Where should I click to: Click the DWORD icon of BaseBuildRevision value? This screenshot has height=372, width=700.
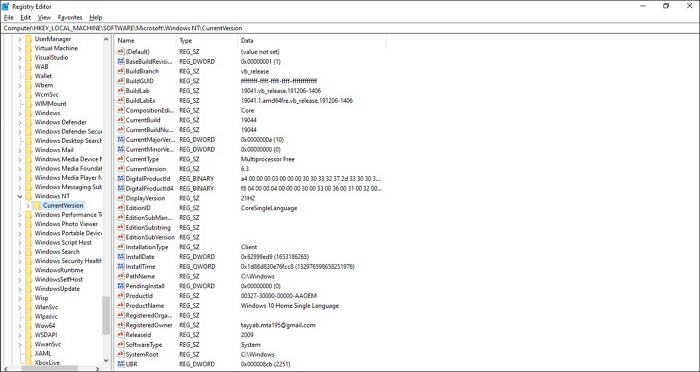click(120, 61)
